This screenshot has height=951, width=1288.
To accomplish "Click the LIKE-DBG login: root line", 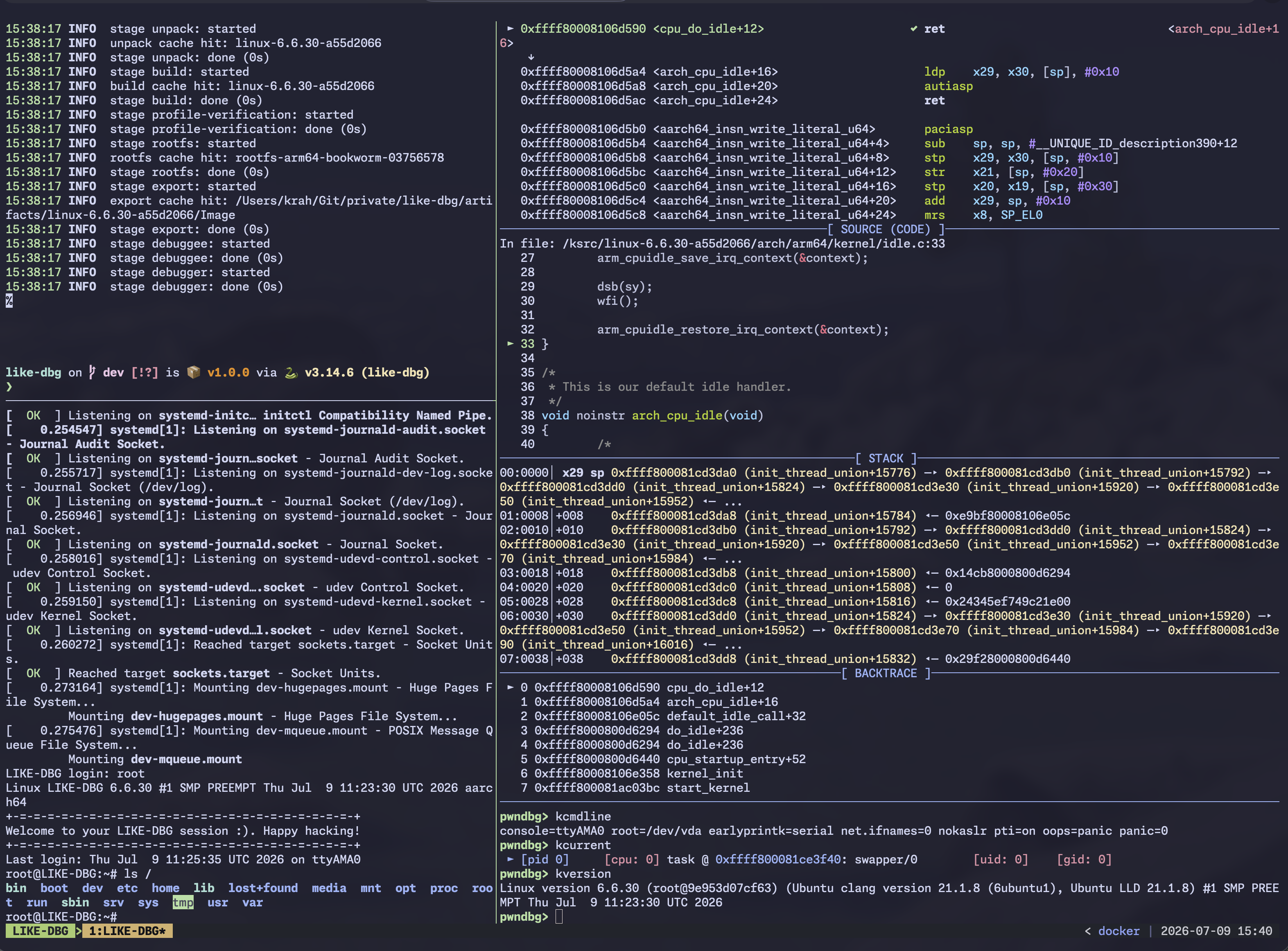I will 75,774.
